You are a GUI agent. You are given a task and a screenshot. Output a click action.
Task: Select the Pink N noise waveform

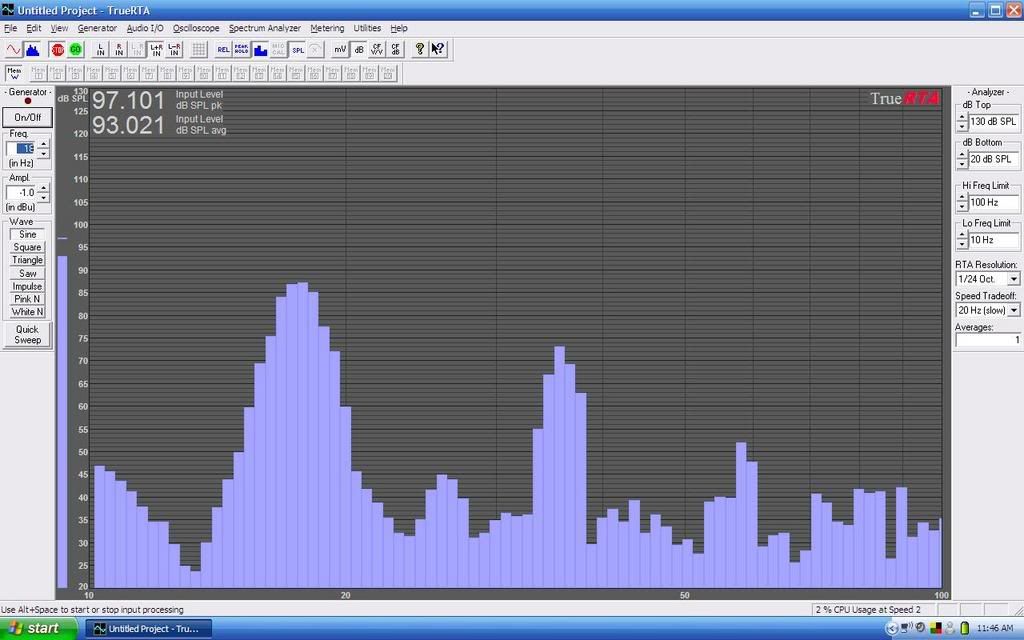pyautogui.click(x=27, y=299)
